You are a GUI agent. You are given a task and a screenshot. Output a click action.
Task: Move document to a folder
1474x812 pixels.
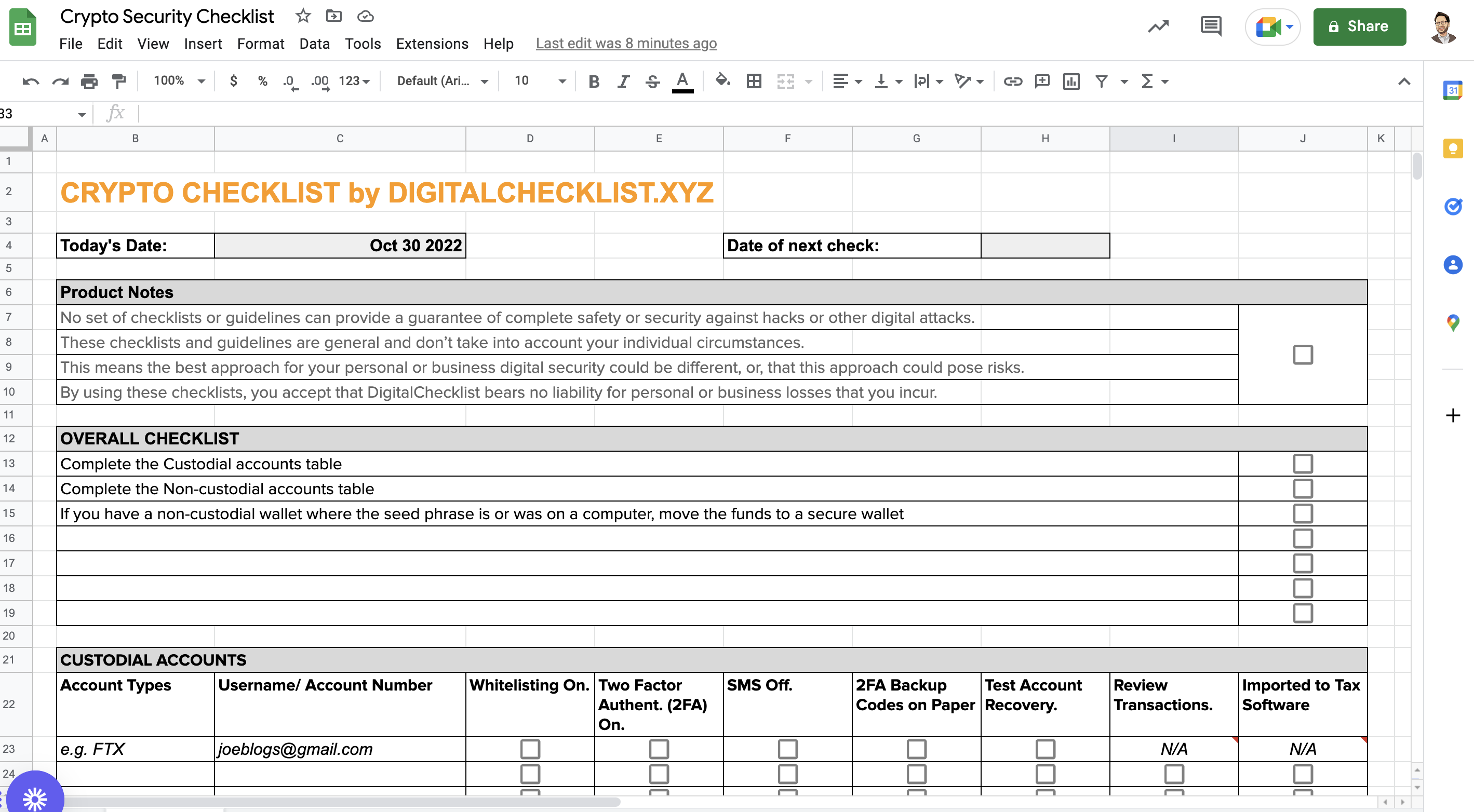[333, 16]
